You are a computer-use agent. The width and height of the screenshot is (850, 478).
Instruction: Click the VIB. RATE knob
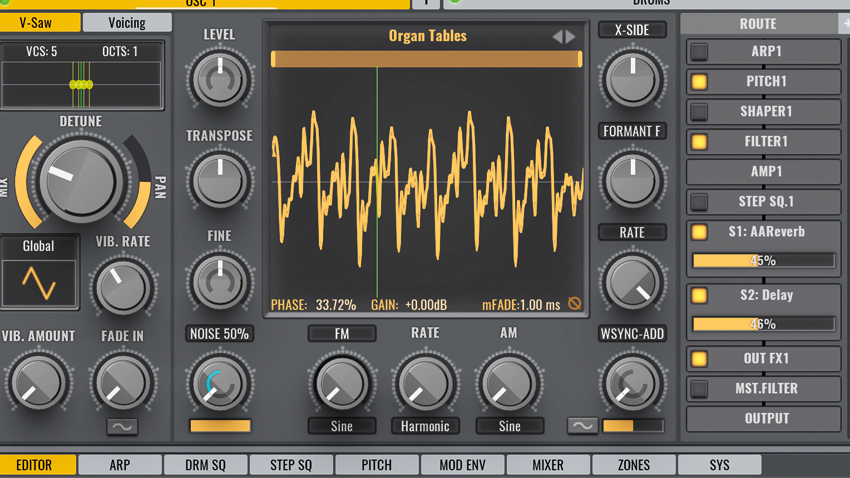[123, 288]
